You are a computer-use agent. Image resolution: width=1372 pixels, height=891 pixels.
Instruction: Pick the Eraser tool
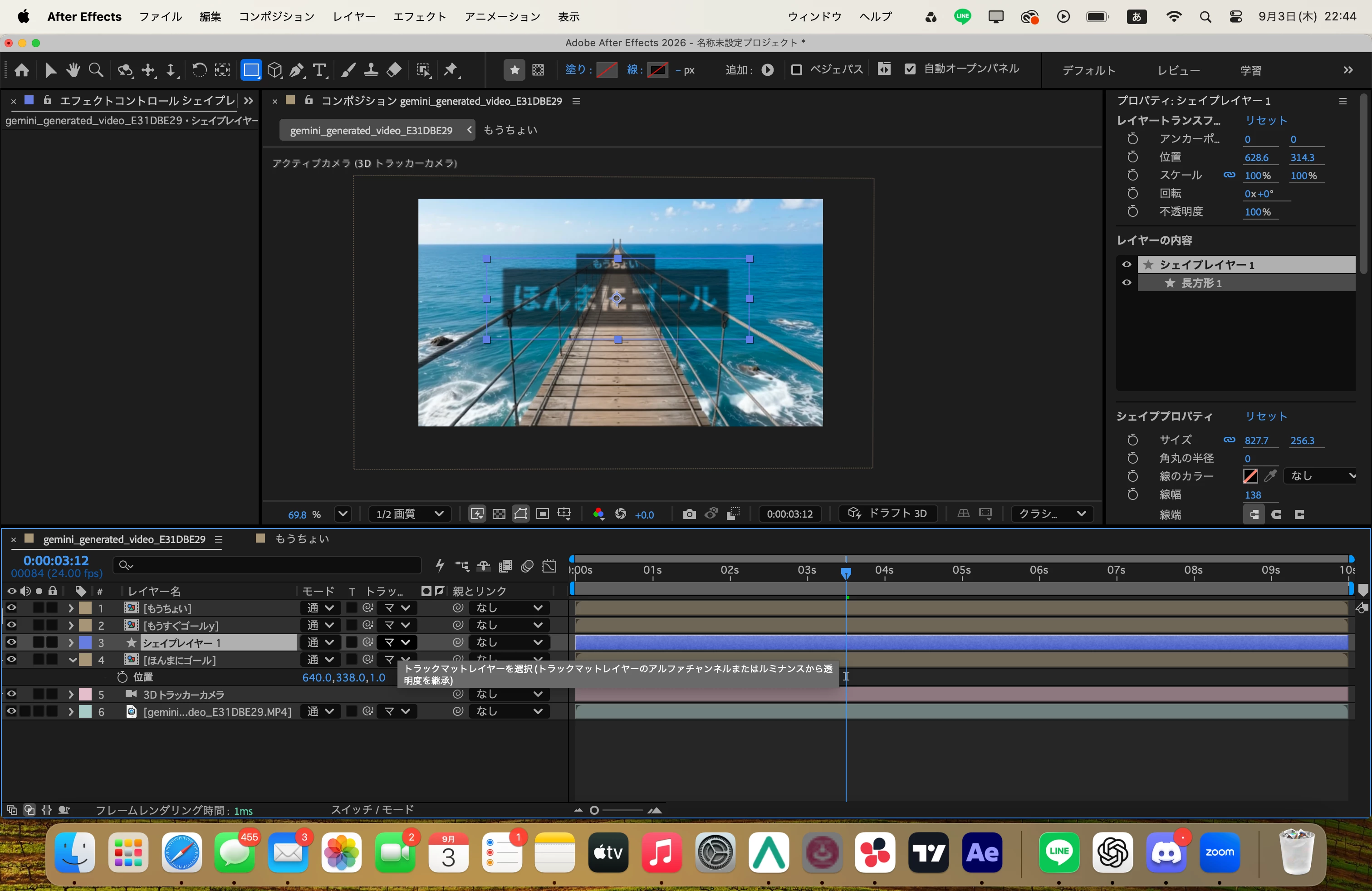coord(394,70)
